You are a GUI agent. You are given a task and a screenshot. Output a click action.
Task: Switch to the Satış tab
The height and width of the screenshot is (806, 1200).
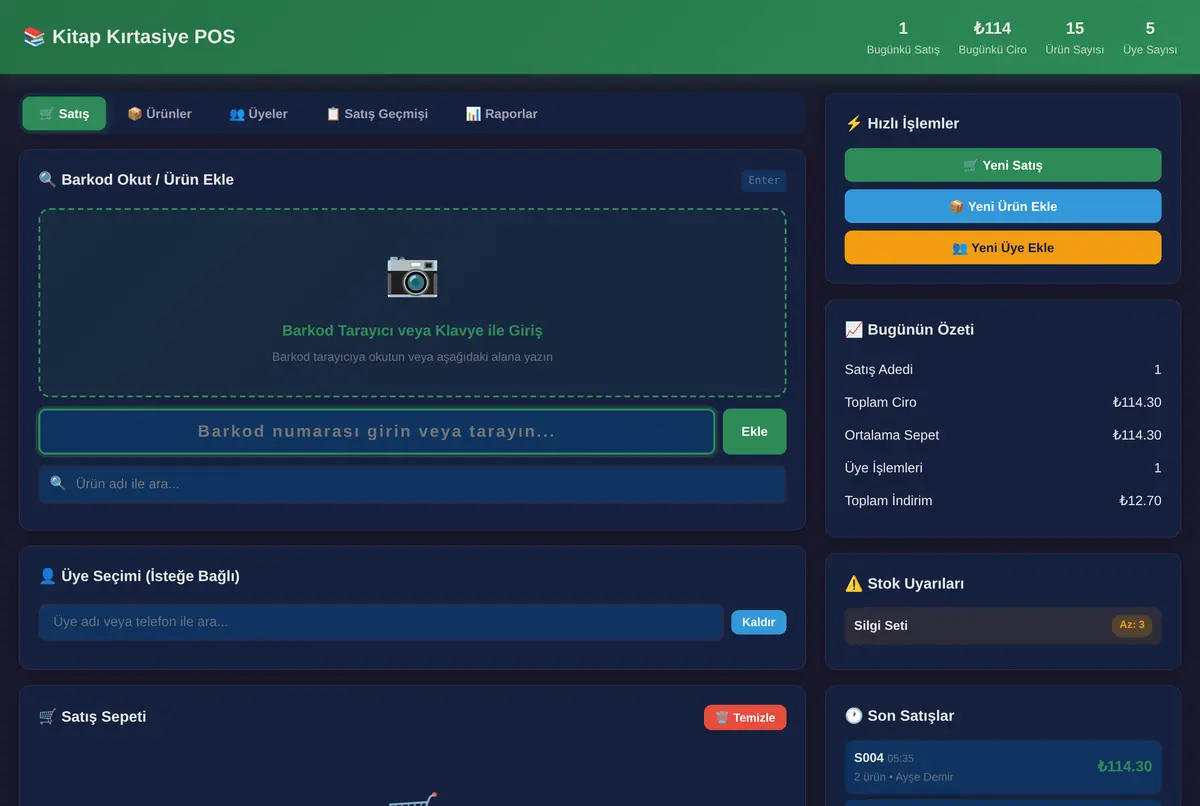pos(64,114)
